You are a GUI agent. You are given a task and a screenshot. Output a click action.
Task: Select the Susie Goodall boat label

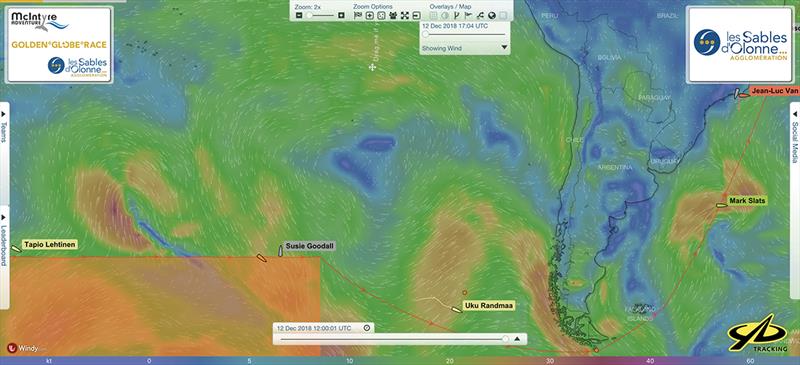pyautogui.click(x=309, y=246)
